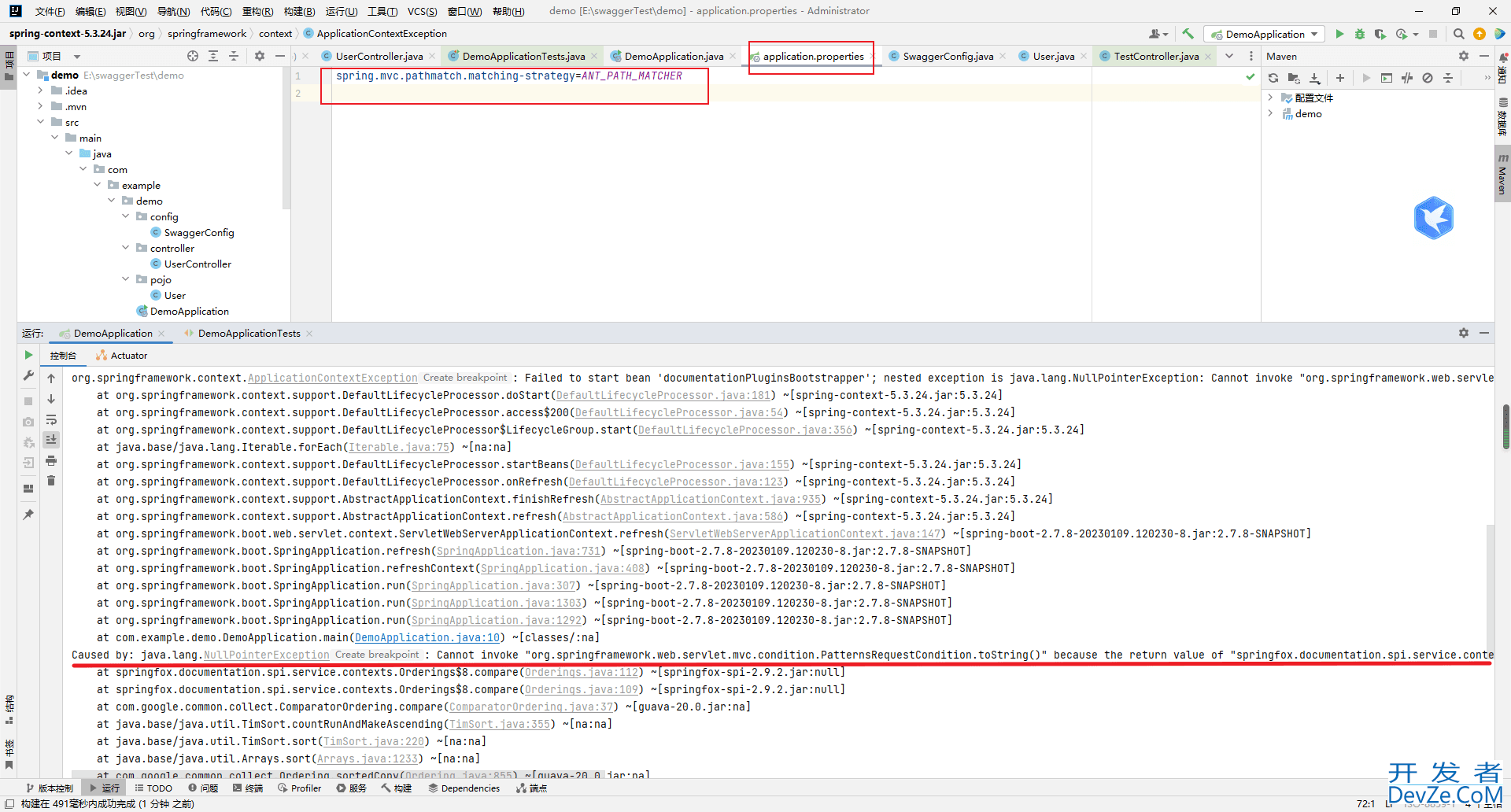Open the TODO tool window button

point(153,788)
